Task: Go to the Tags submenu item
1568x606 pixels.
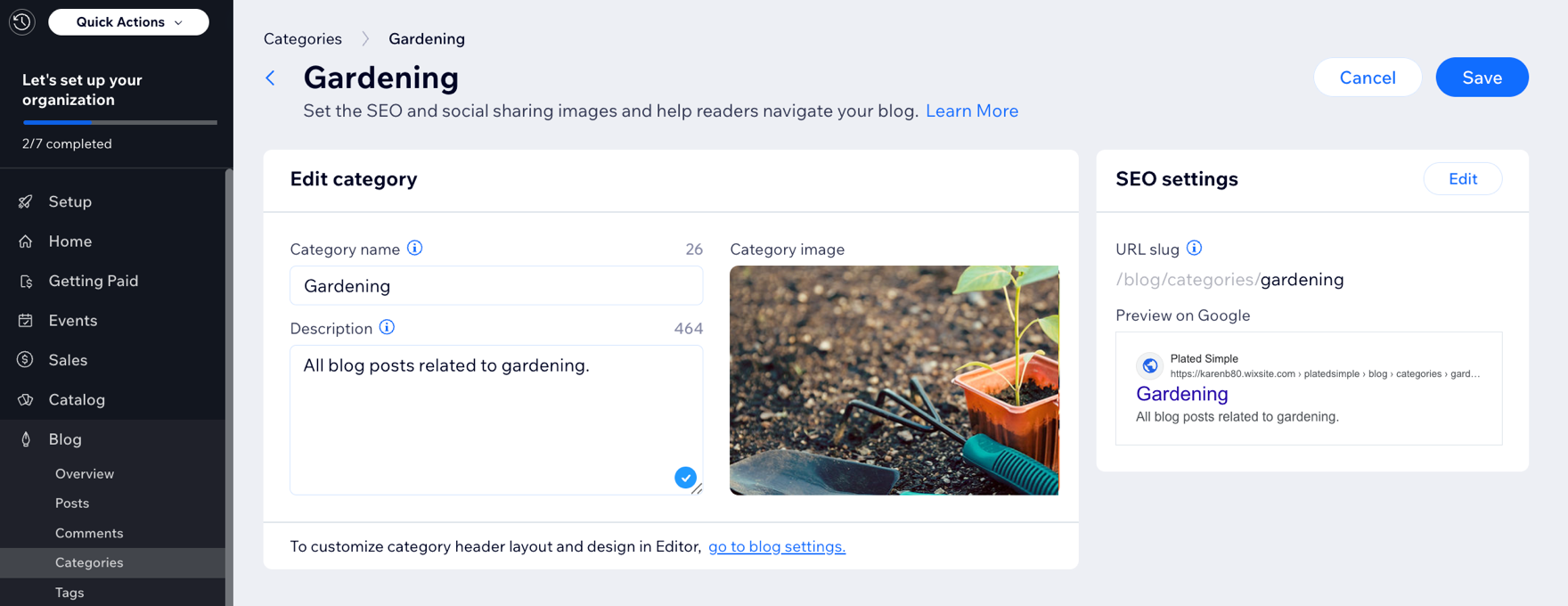Action: [69, 593]
